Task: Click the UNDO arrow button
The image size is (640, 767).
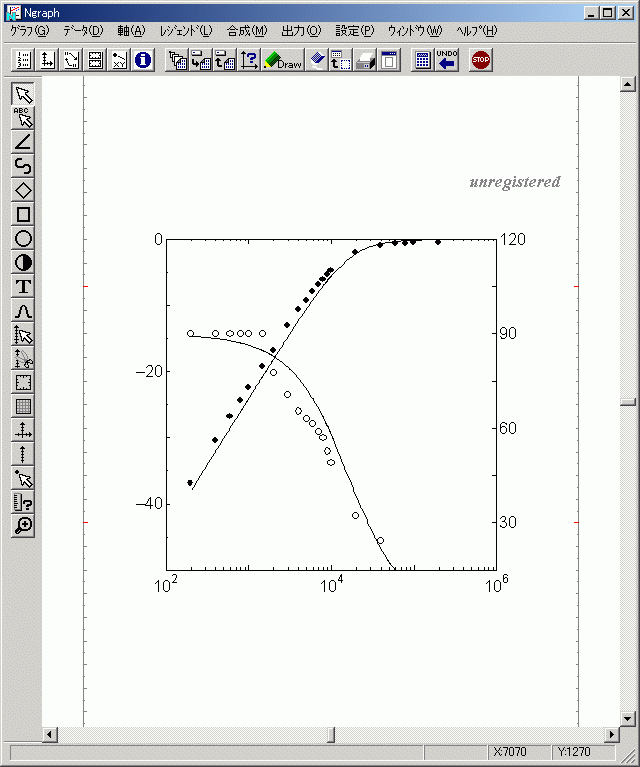Action: pyautogui.click(x=447, y=60)
